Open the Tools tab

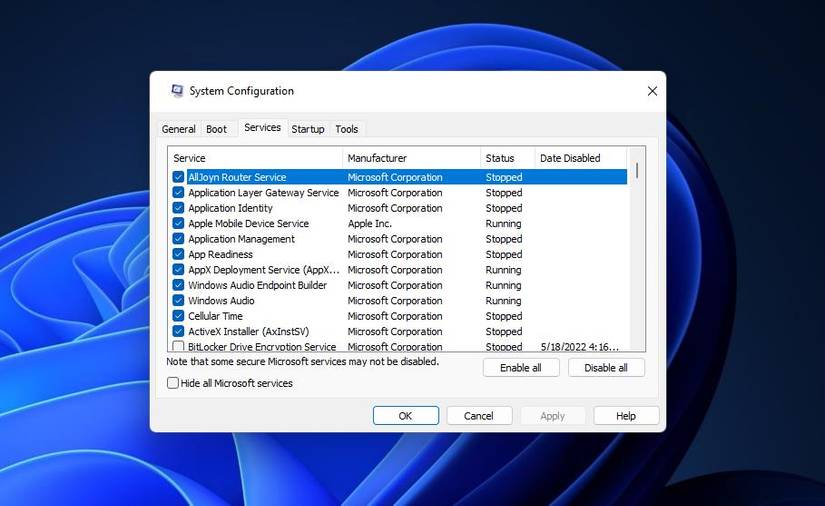pyautogui.click(x=347, y=129)
